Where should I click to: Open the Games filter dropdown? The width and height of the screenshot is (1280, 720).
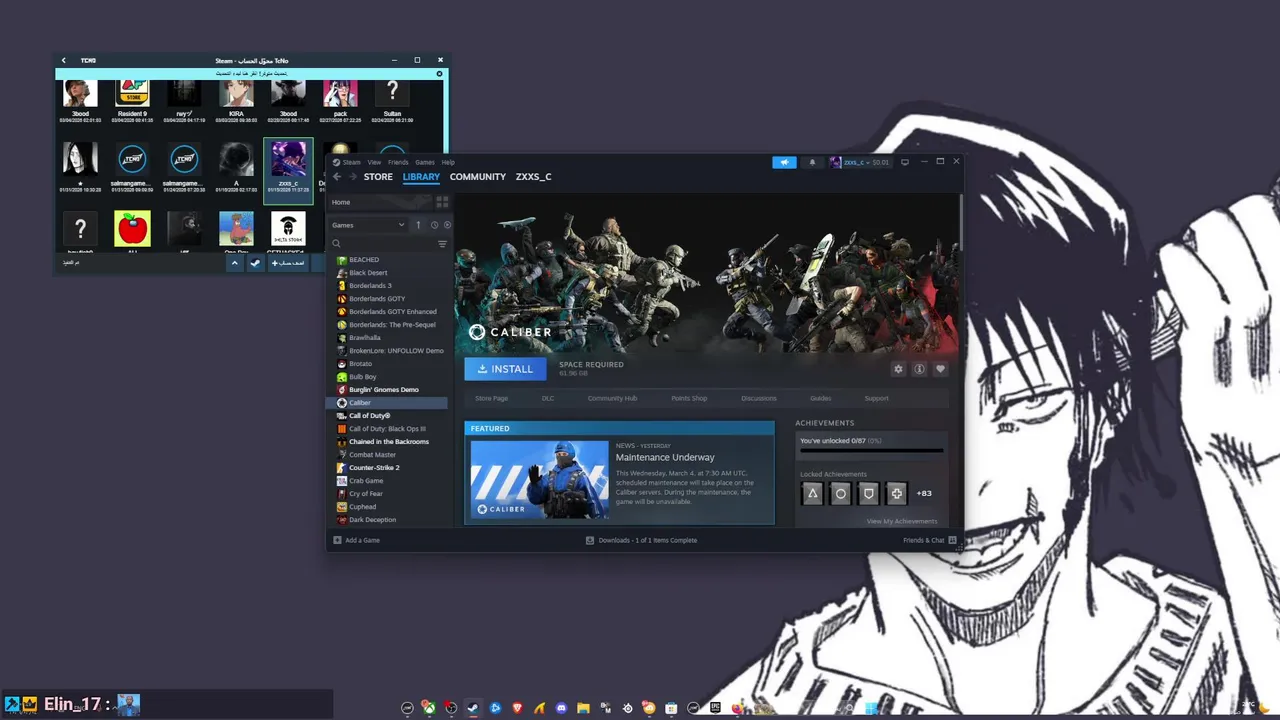(x=368, y=225)
